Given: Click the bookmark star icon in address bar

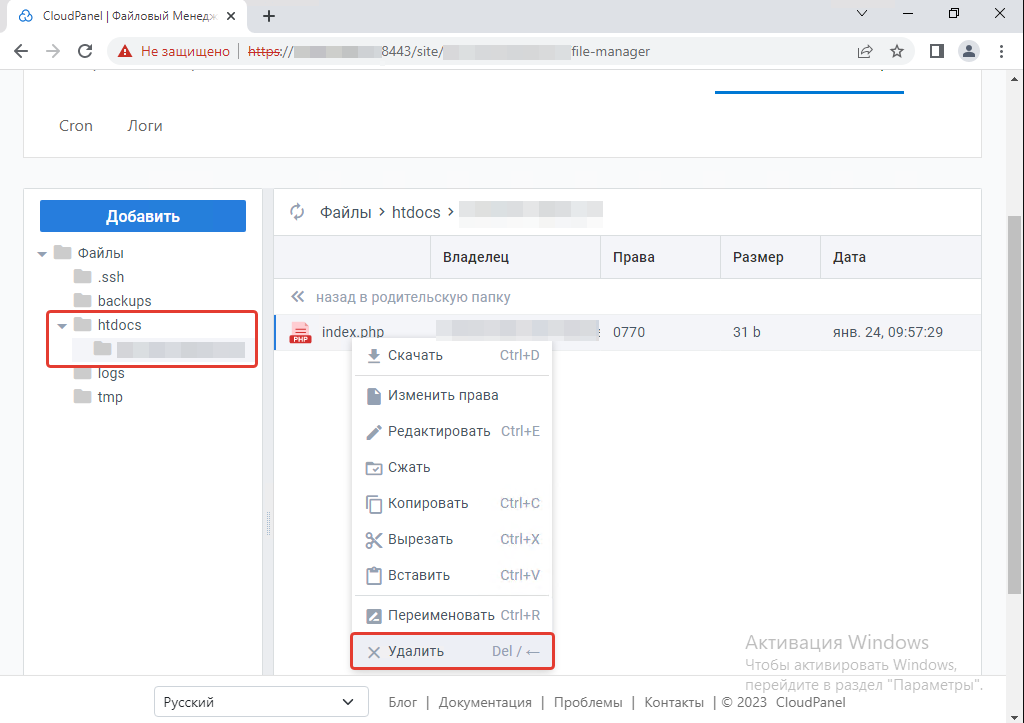Looking at the screenshot, I should tap(897, 51).
